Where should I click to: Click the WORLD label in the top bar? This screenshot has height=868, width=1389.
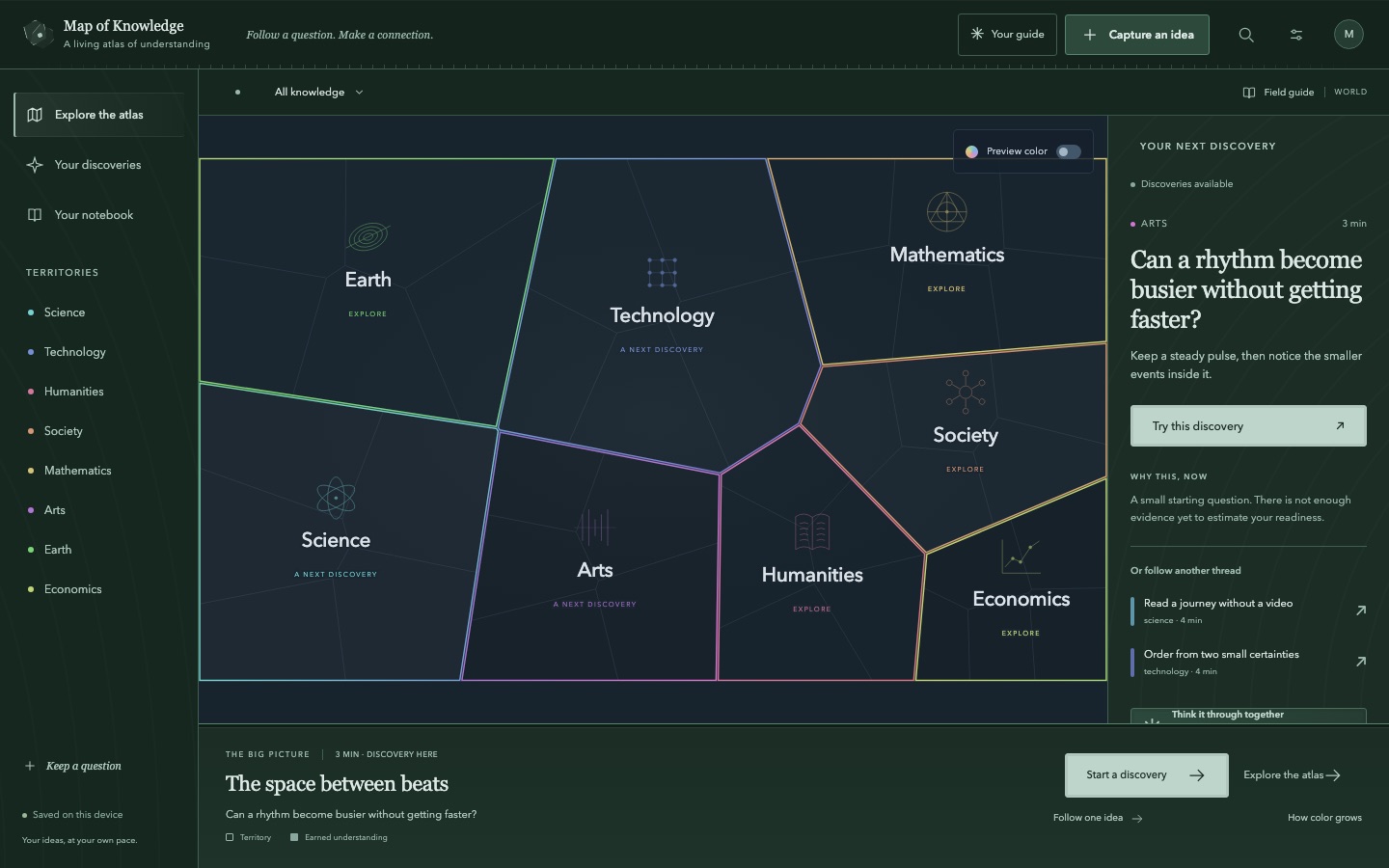[1350, 93]
